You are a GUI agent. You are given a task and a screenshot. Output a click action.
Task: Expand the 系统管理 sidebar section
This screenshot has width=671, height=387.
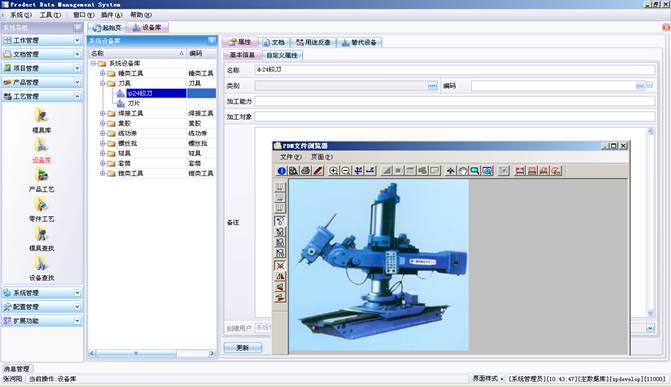[42, 293]
